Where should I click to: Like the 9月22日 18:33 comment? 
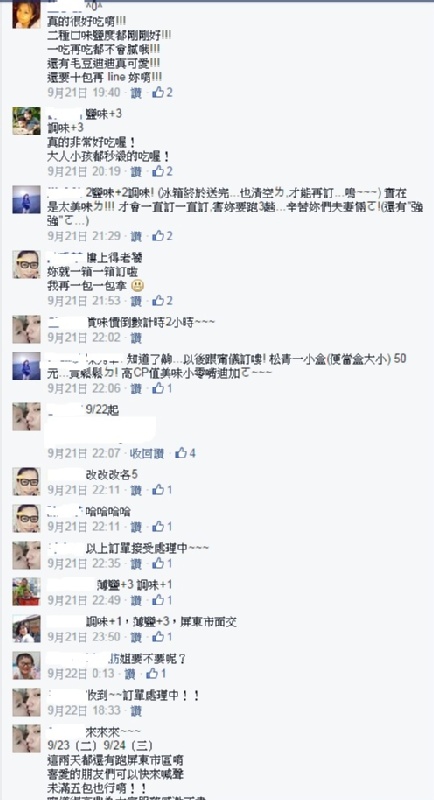coord(136,710)
